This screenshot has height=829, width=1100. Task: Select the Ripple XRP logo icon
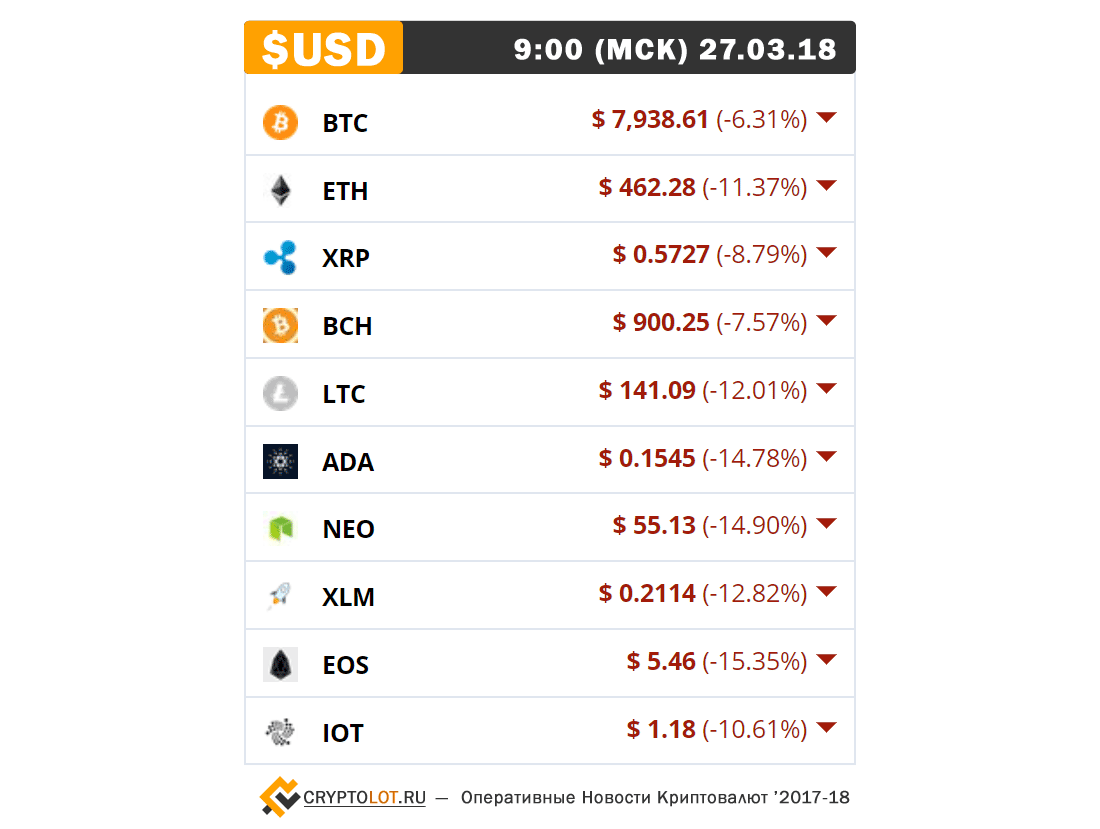point(280,257)
